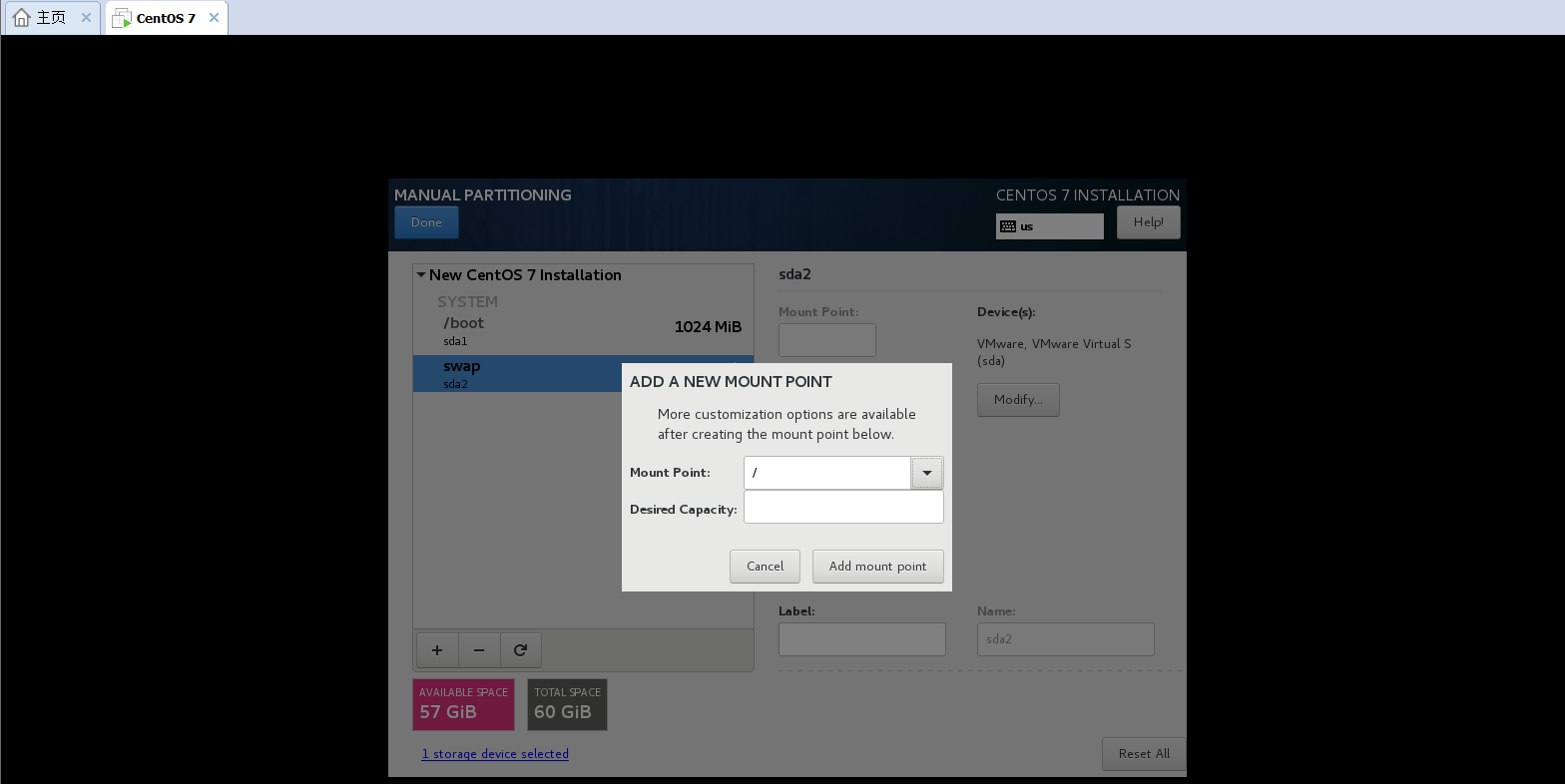
Task: Click the plus add partition icon
Action: coord(437,650)
